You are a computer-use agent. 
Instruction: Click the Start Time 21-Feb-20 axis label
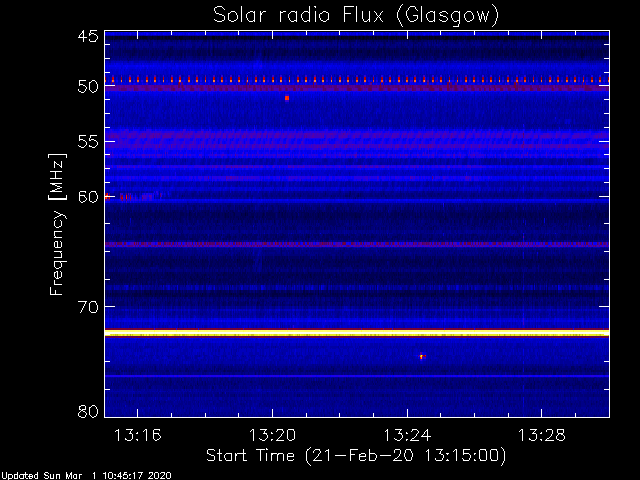[x=356, y=456]
